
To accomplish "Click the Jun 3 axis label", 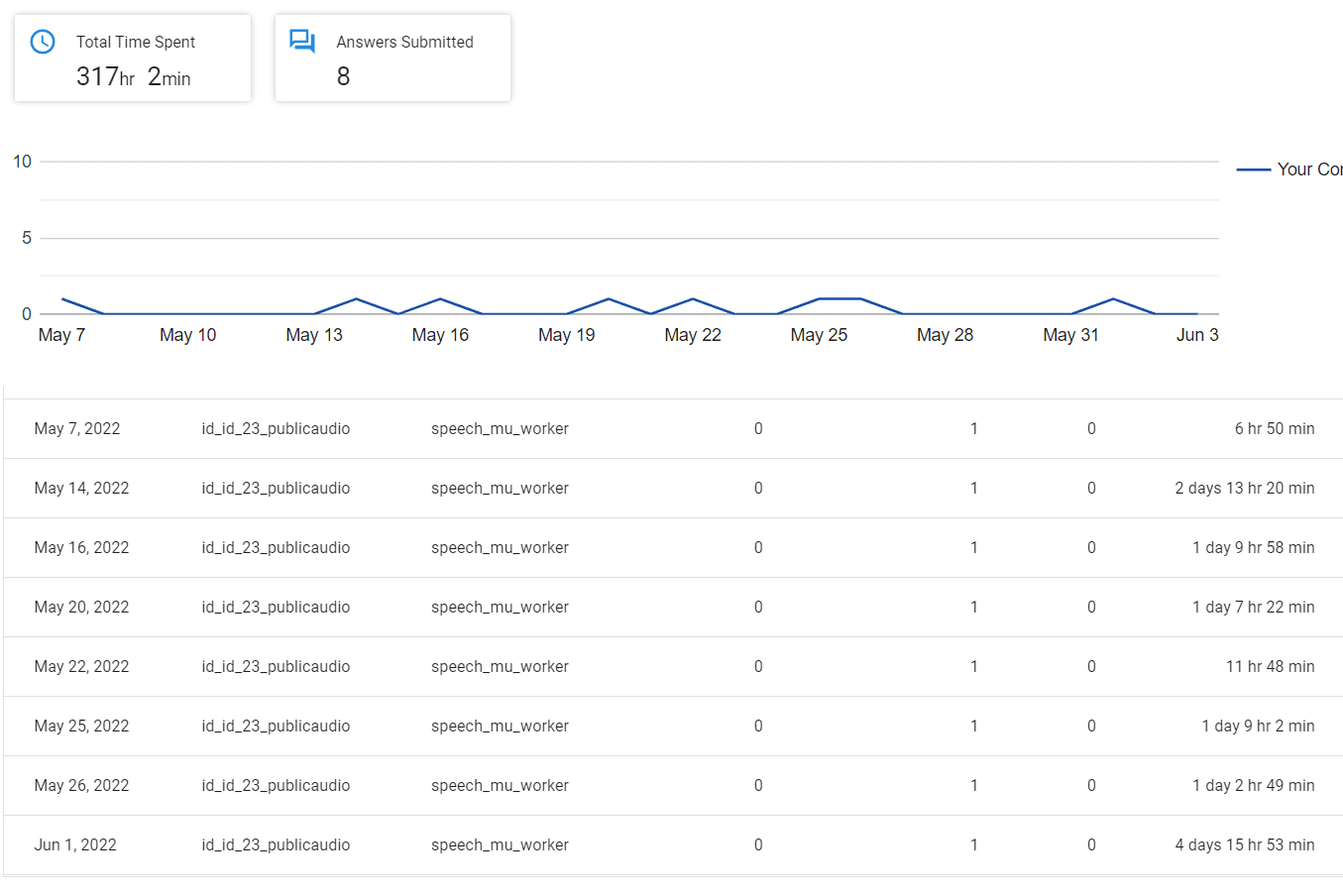I will [1197, 335].
